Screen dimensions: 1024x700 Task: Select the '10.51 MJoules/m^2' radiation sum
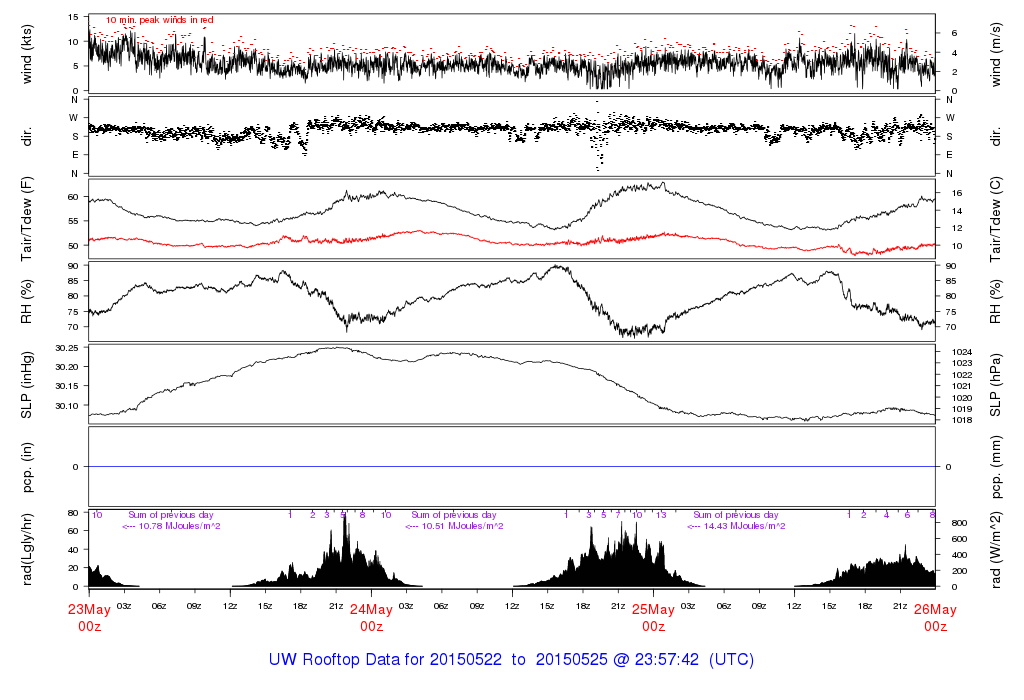(462, 526)
